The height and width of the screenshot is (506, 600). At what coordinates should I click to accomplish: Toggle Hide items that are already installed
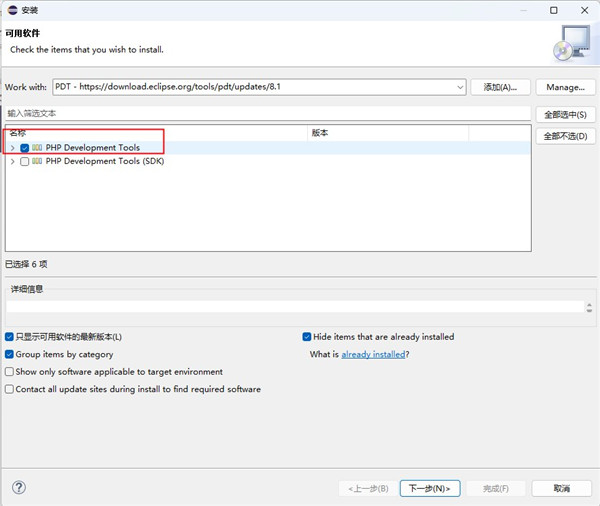tap(307, 337)
